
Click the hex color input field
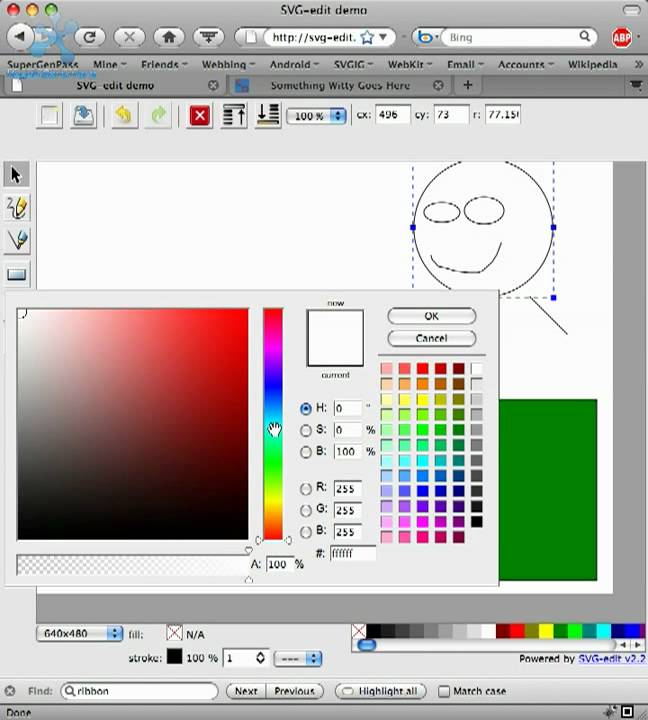tap(353, 553)
